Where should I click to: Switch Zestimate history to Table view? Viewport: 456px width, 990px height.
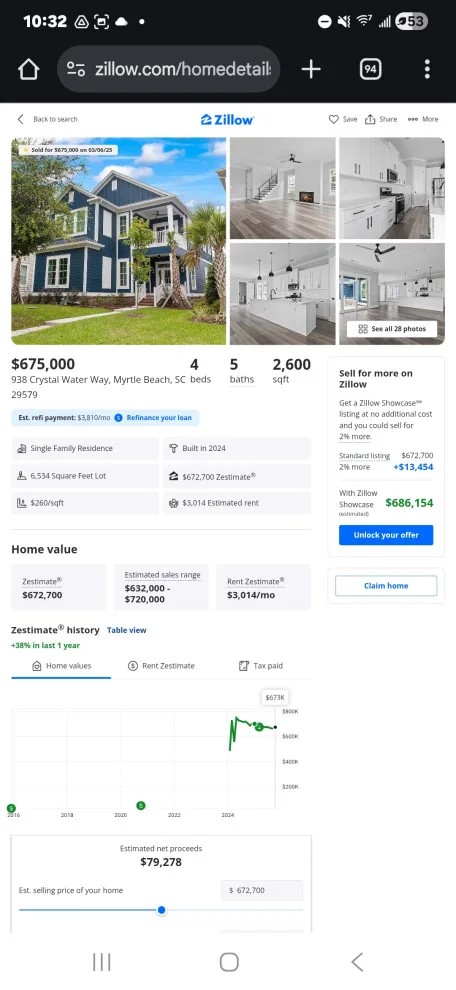click(x=127, y=630)
